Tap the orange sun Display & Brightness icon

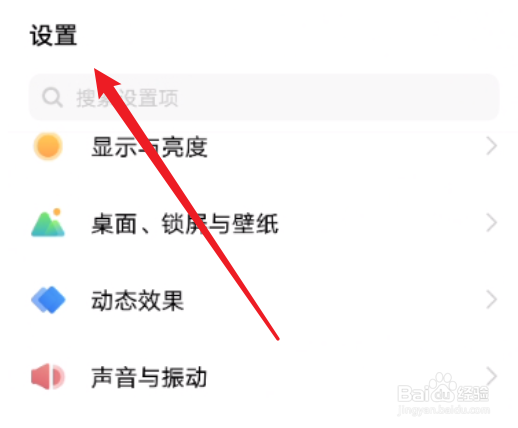[48, 146]
